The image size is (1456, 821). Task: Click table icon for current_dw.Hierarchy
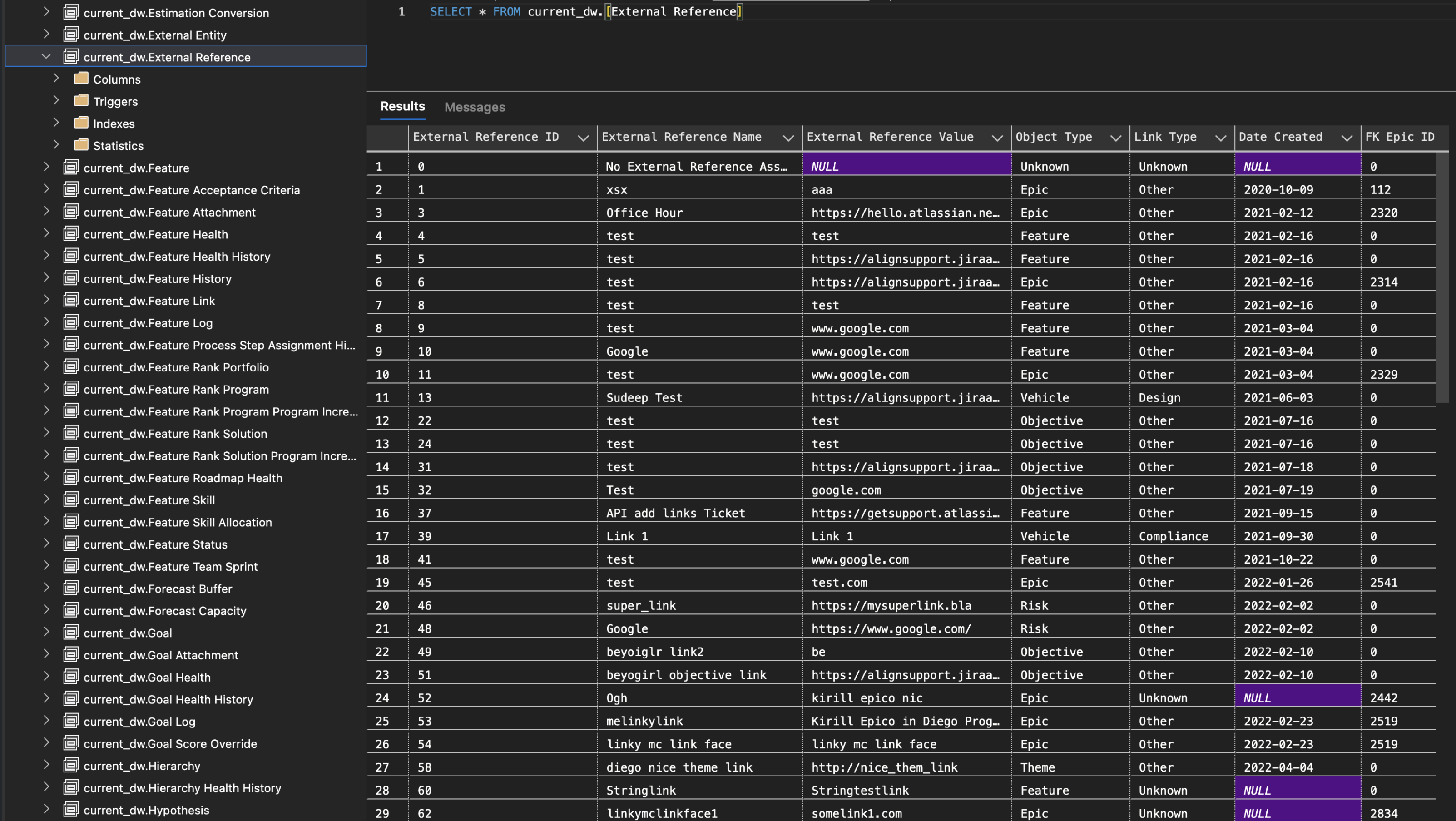pos(71,765)
